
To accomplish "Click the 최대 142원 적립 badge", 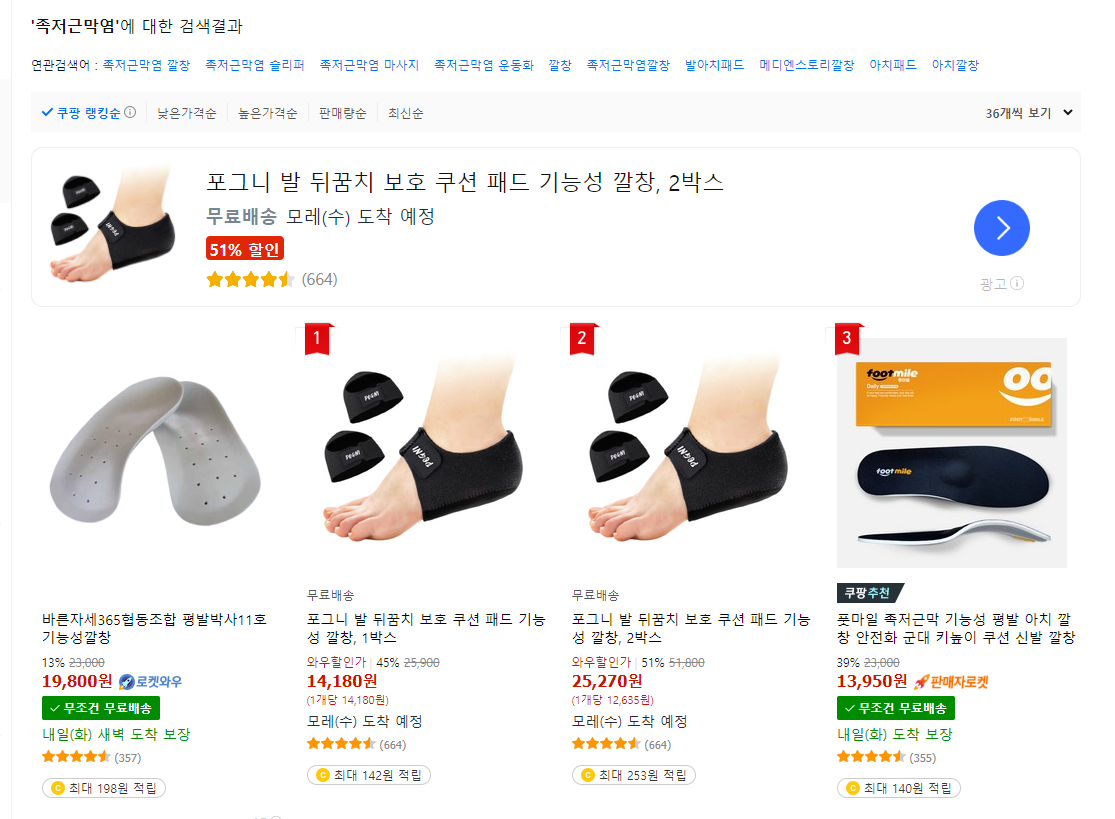I will 369,775.
